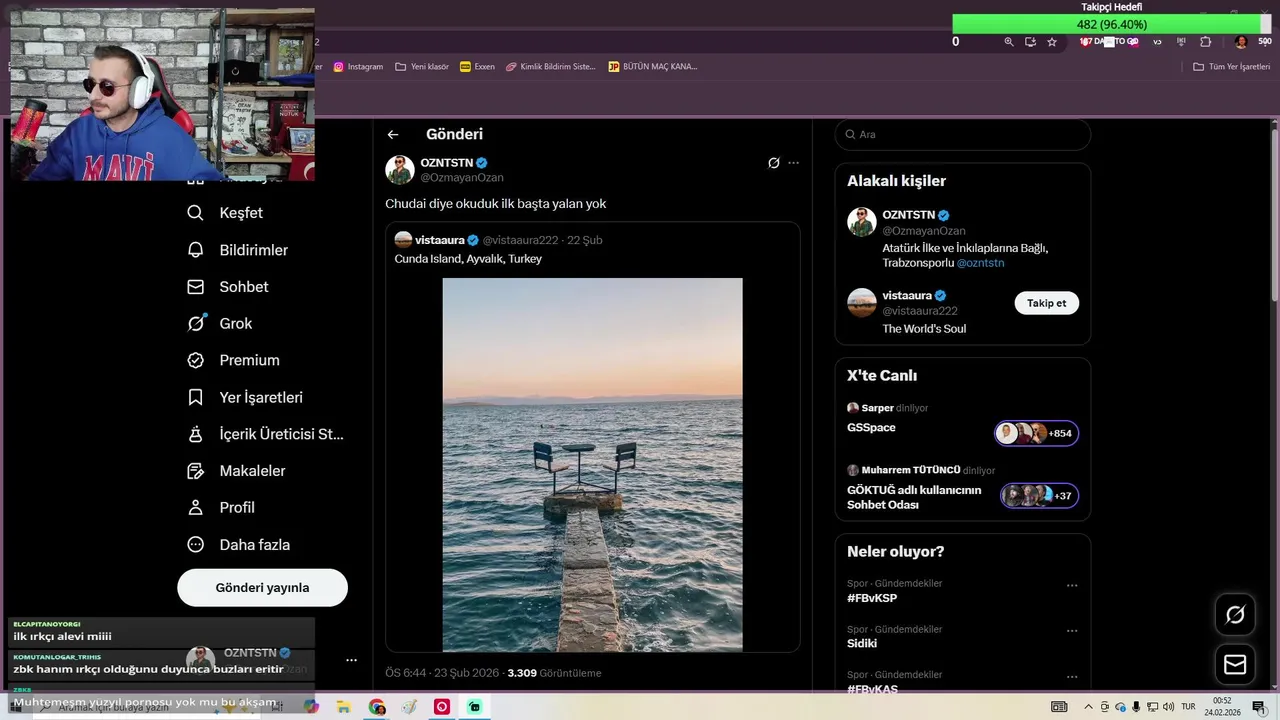Open vistaaura quoted post author name
This screenshot has height=720, width=1280.
(440, 240)
